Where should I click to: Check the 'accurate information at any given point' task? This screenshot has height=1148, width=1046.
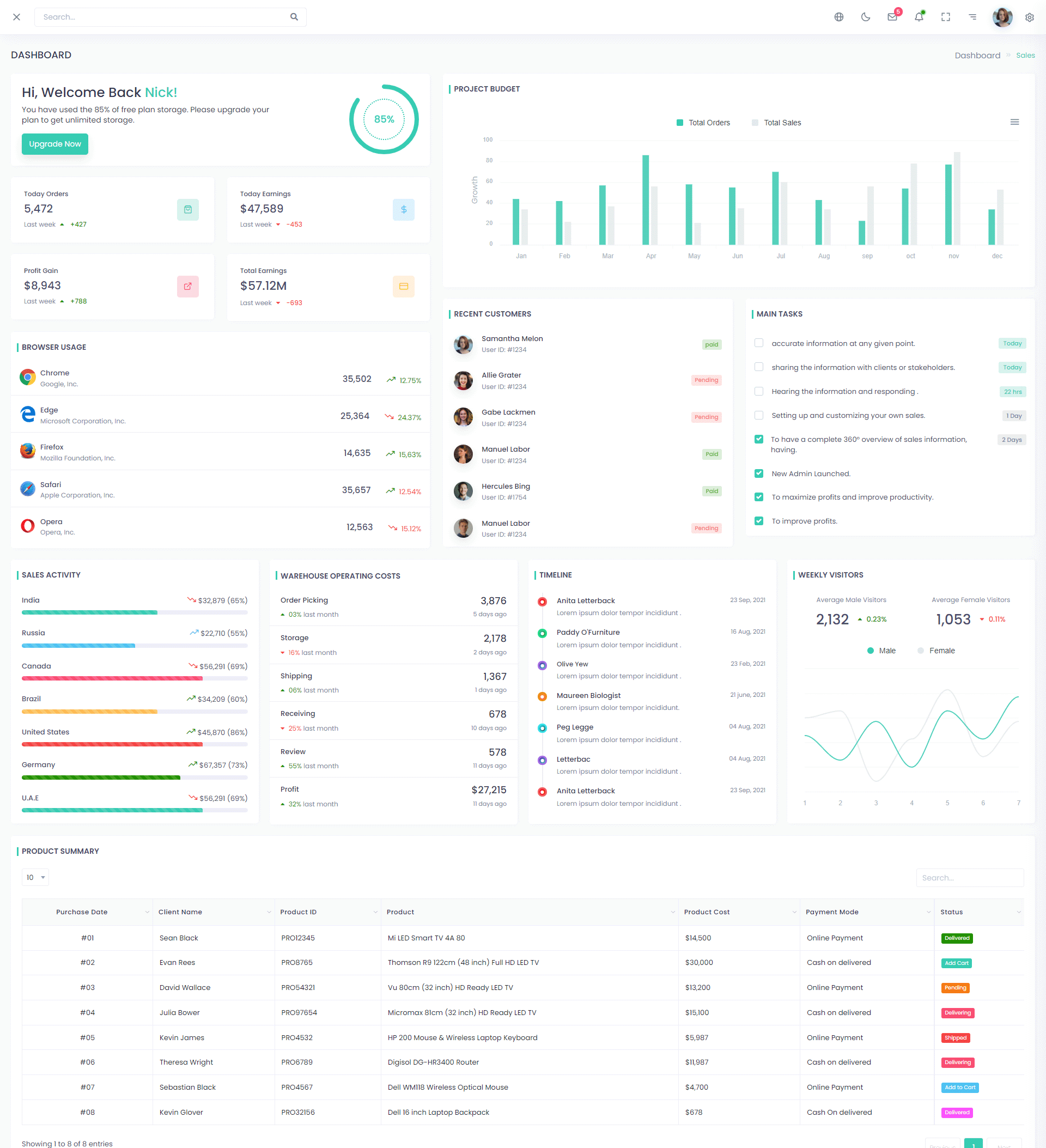[x=758, y=343]
